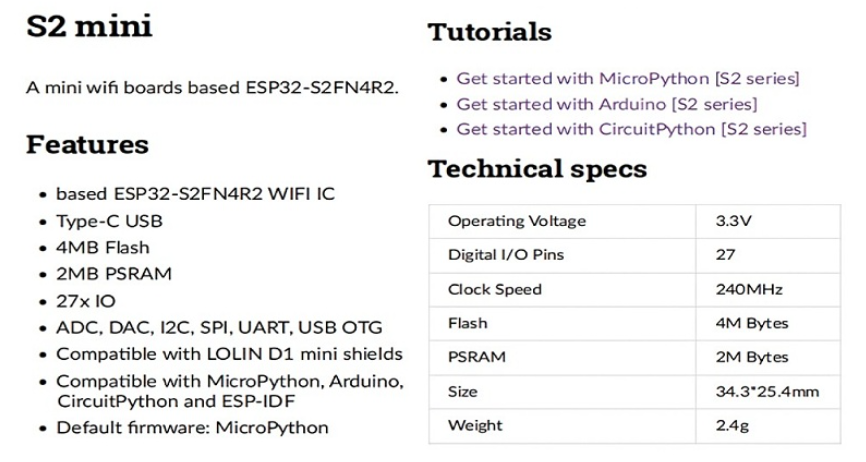Viewport: 866px width, 462px height.
Task: Select the 3.3V value cell
Action: [x=768, y=221]
